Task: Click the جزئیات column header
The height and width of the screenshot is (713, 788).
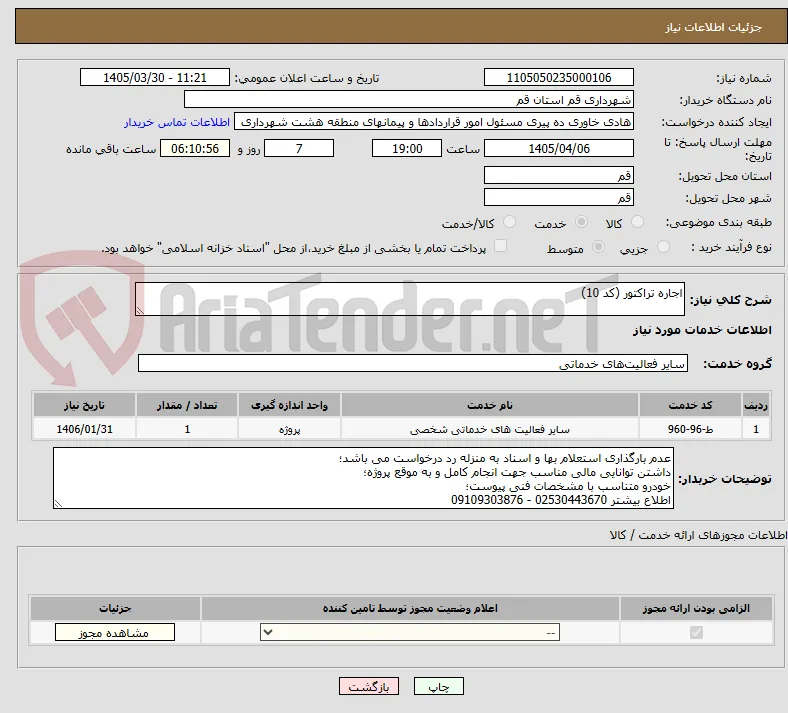Action: tap(115, 608)
